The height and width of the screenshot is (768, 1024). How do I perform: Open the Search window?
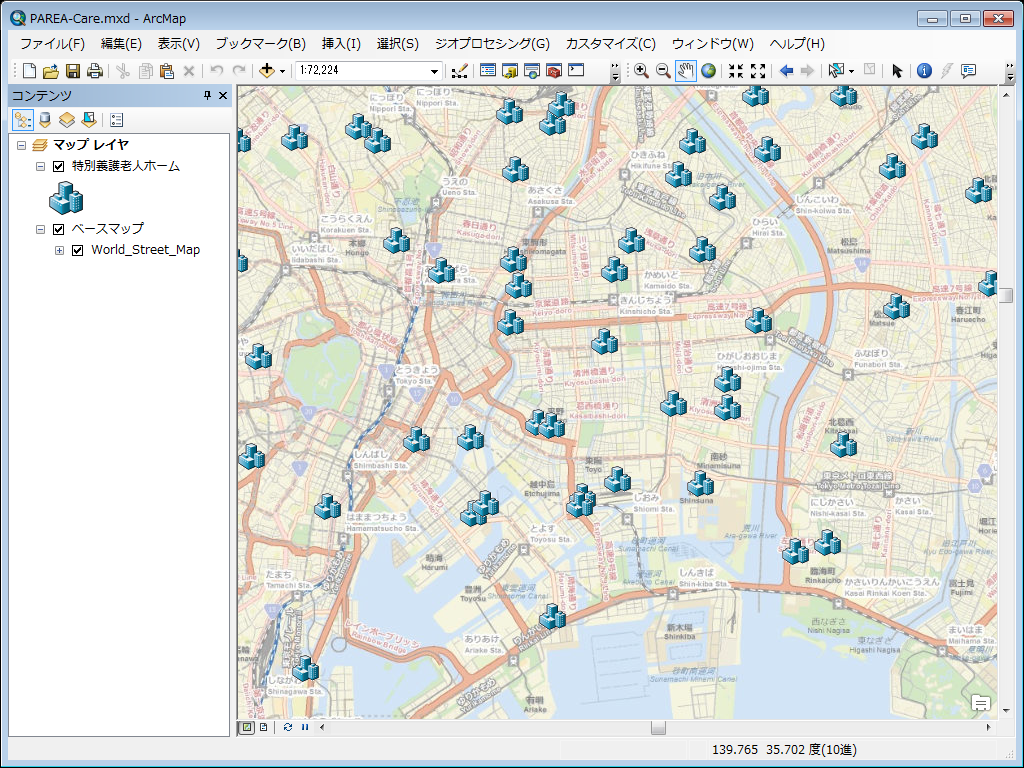[532, 71]
